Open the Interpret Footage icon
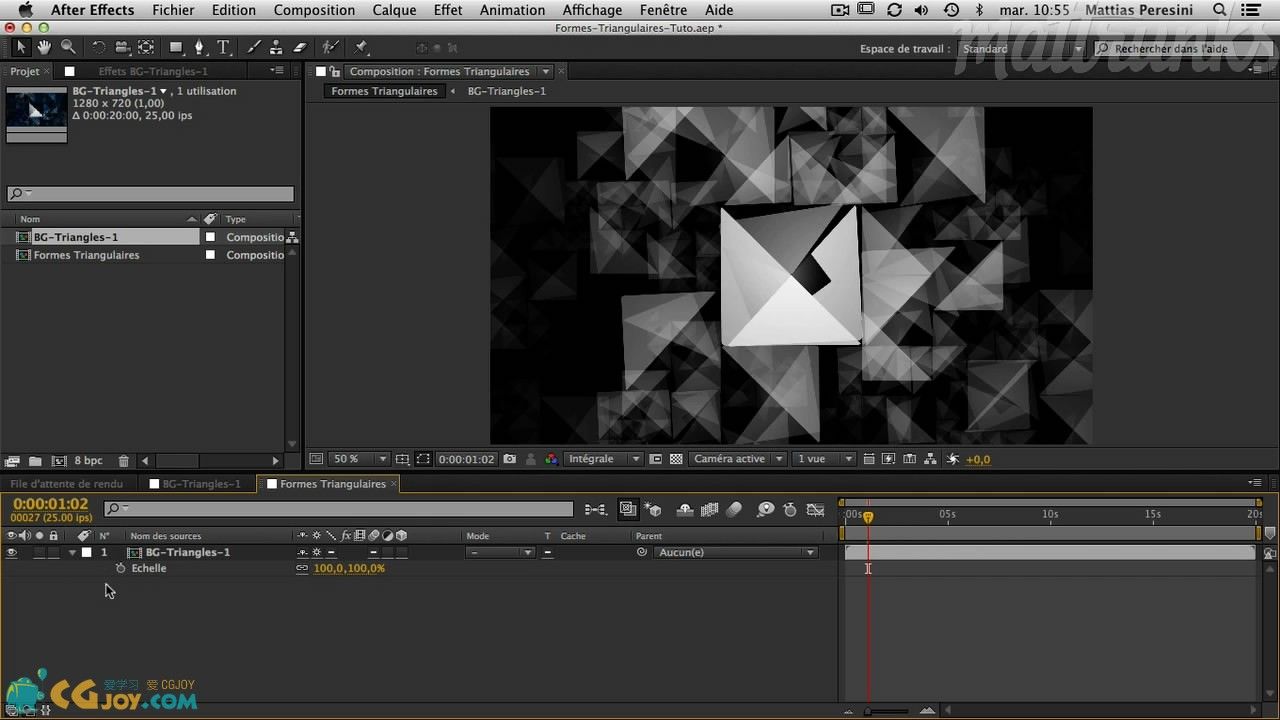Image resolution: width=1280 pixels, height=720 pixels. pos(12,461)
